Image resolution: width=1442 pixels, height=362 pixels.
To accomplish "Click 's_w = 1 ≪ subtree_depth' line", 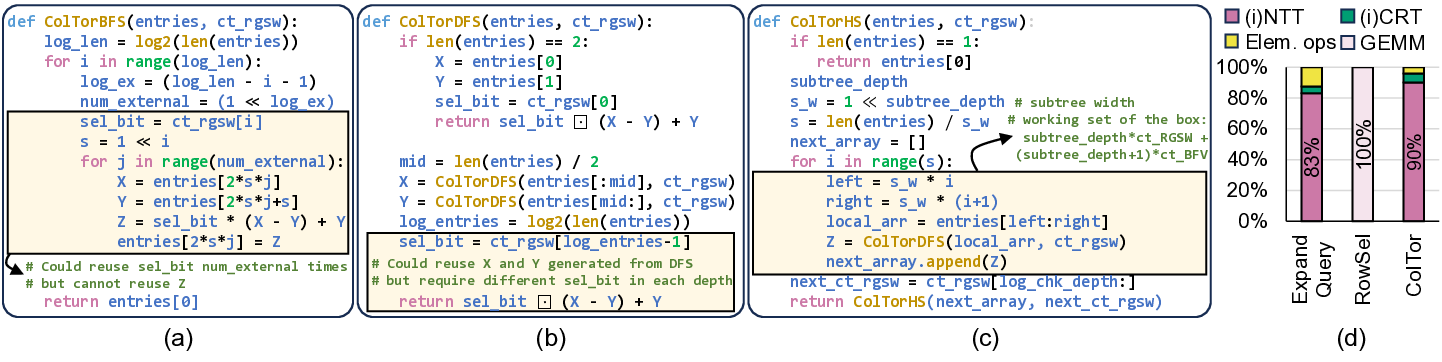I will (x=897, y=101).
